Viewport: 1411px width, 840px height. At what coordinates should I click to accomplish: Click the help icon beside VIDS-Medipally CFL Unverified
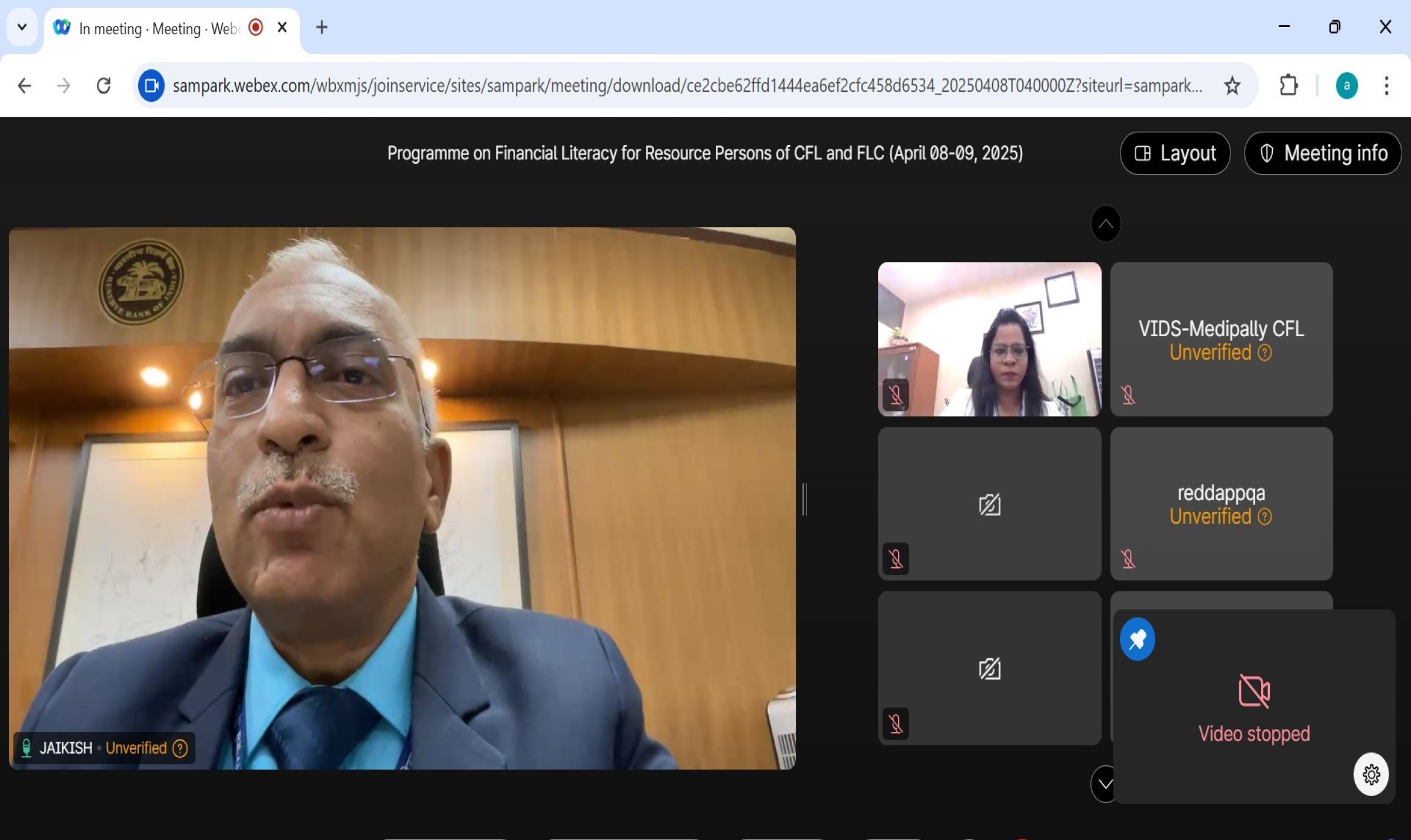click(x=1265, y=353)
